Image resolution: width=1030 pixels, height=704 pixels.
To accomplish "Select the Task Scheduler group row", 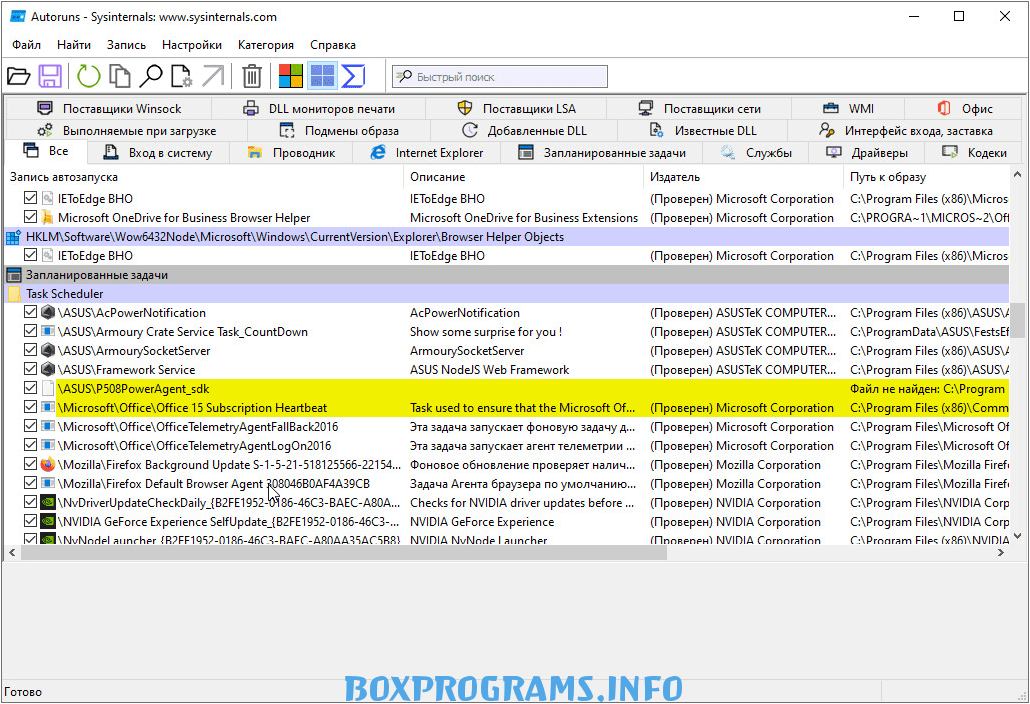I will (65, 294).
